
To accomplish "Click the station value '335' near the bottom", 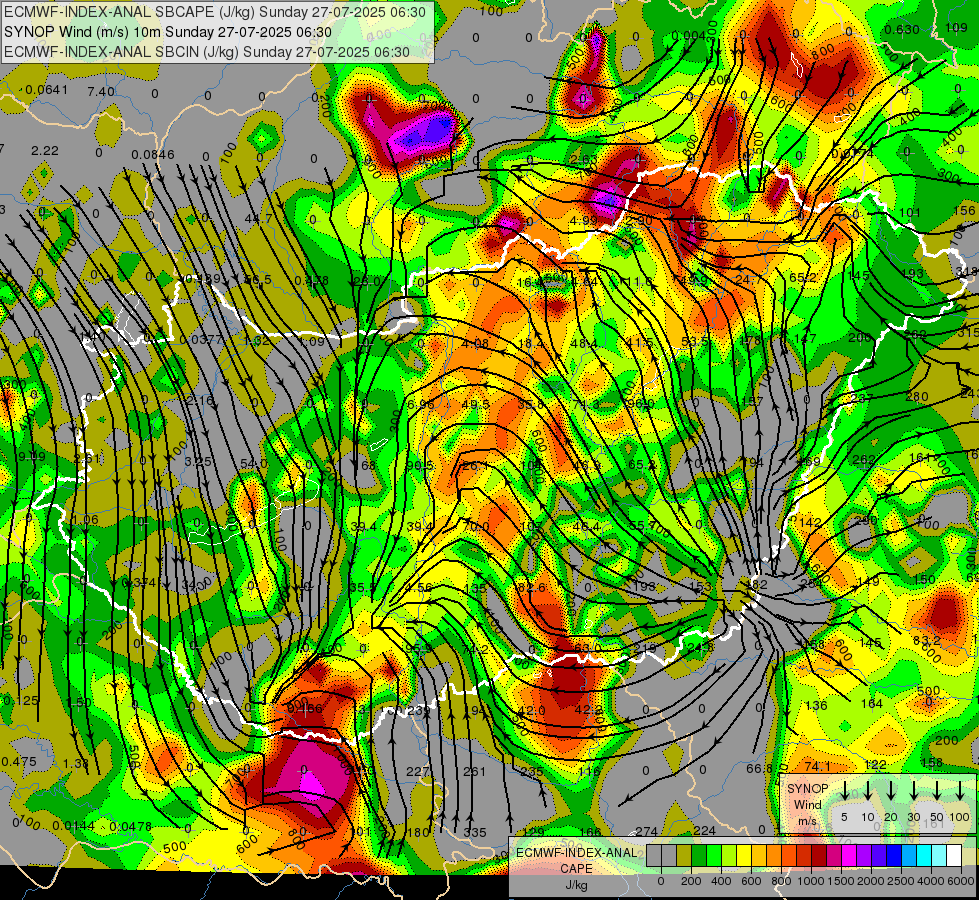I will 475,833.
